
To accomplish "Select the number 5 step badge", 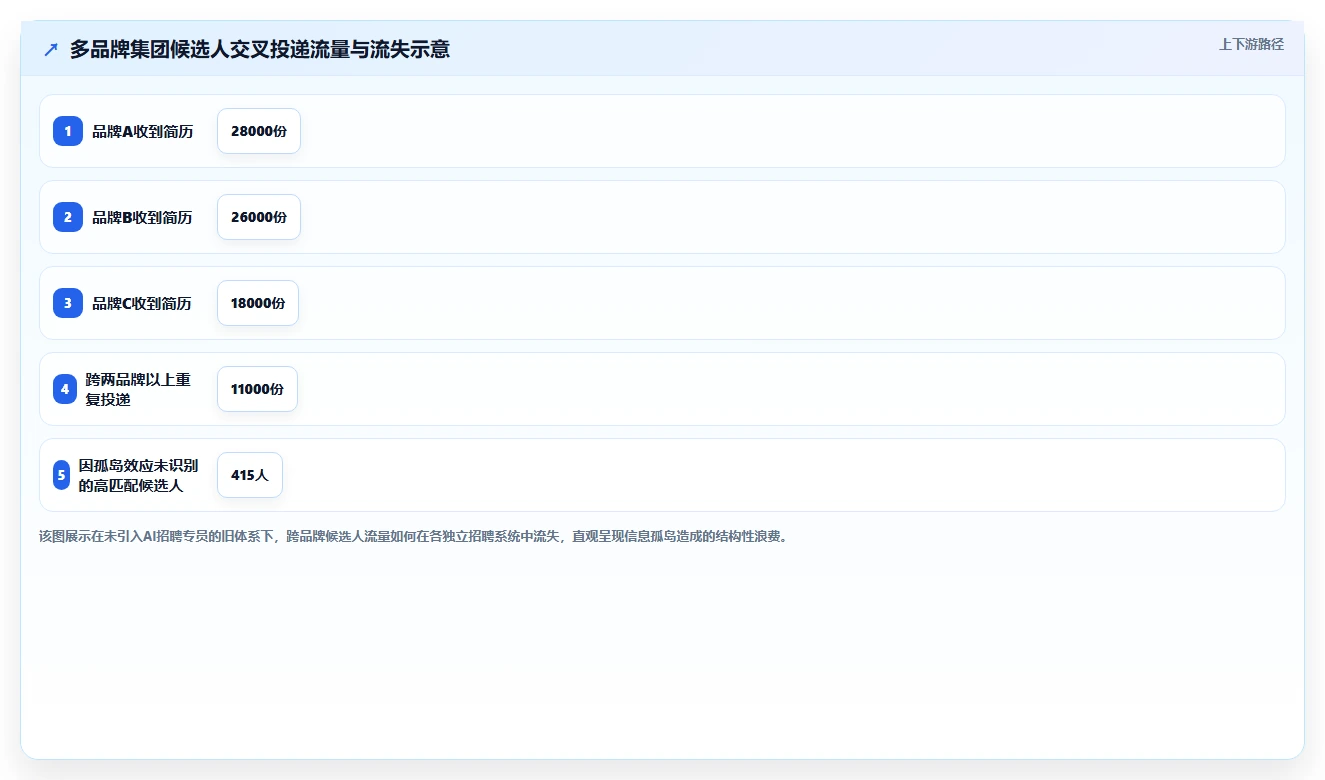I will [61, 475].
